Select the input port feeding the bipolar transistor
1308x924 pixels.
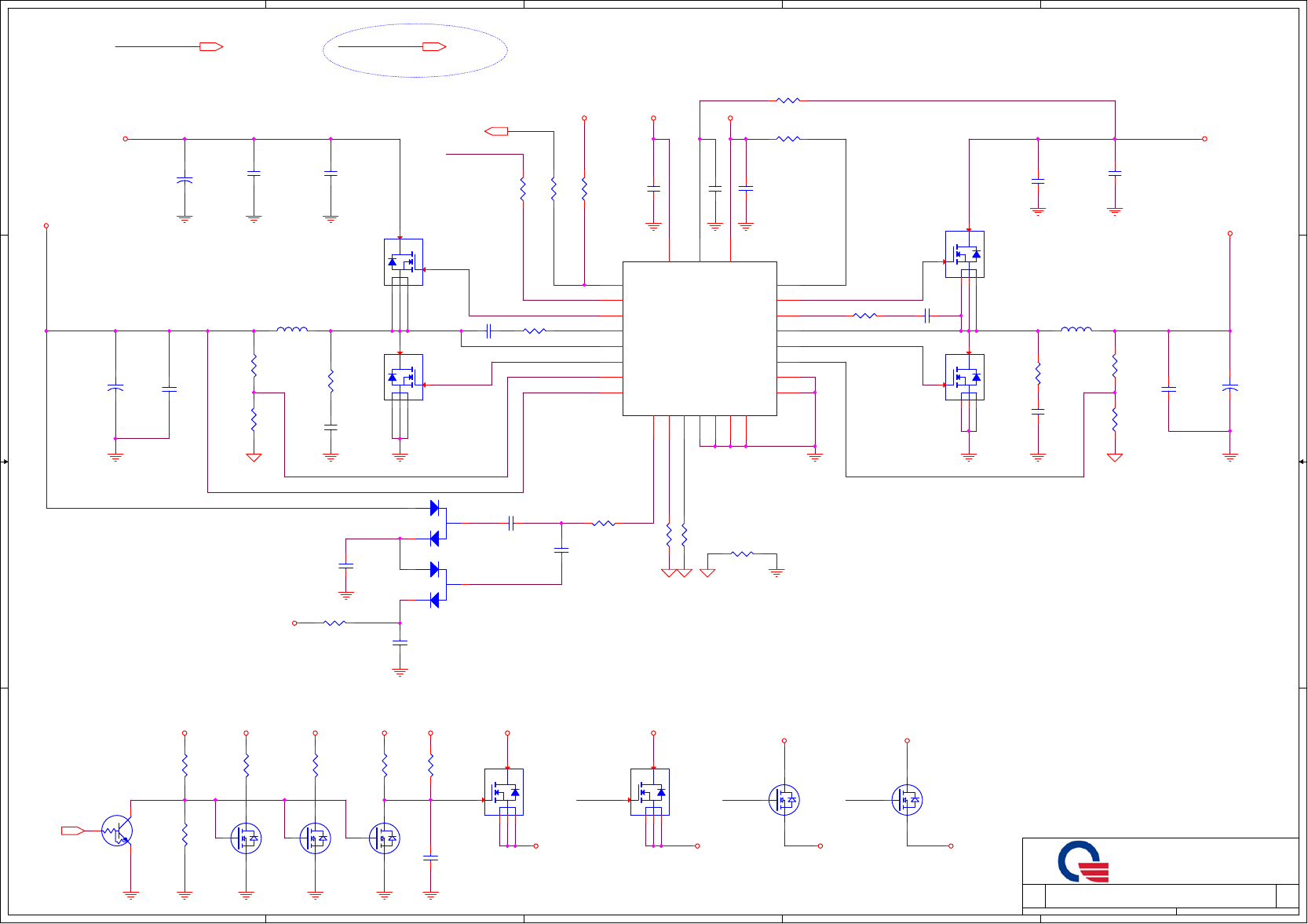73,831
